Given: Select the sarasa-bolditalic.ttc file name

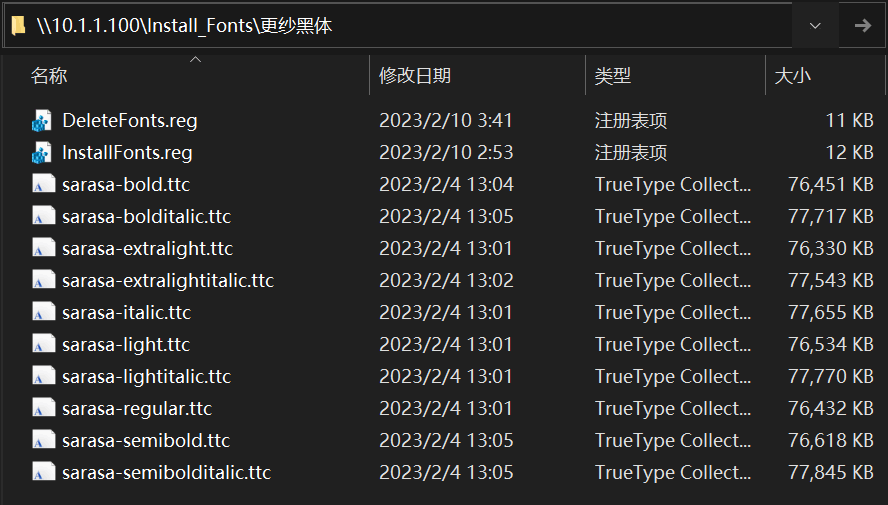Looking at the screenshot, I should tap(146, 217).
